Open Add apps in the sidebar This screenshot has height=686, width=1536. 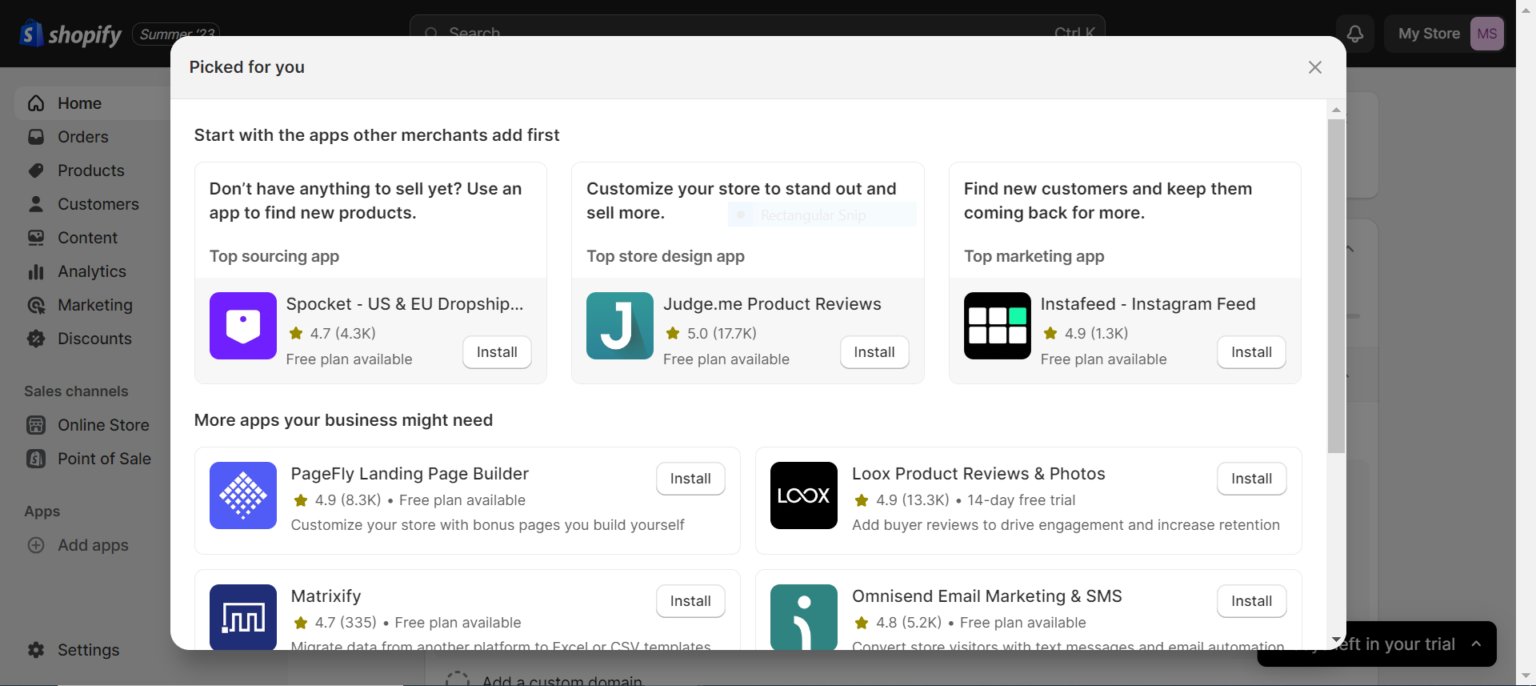point(93,545)
